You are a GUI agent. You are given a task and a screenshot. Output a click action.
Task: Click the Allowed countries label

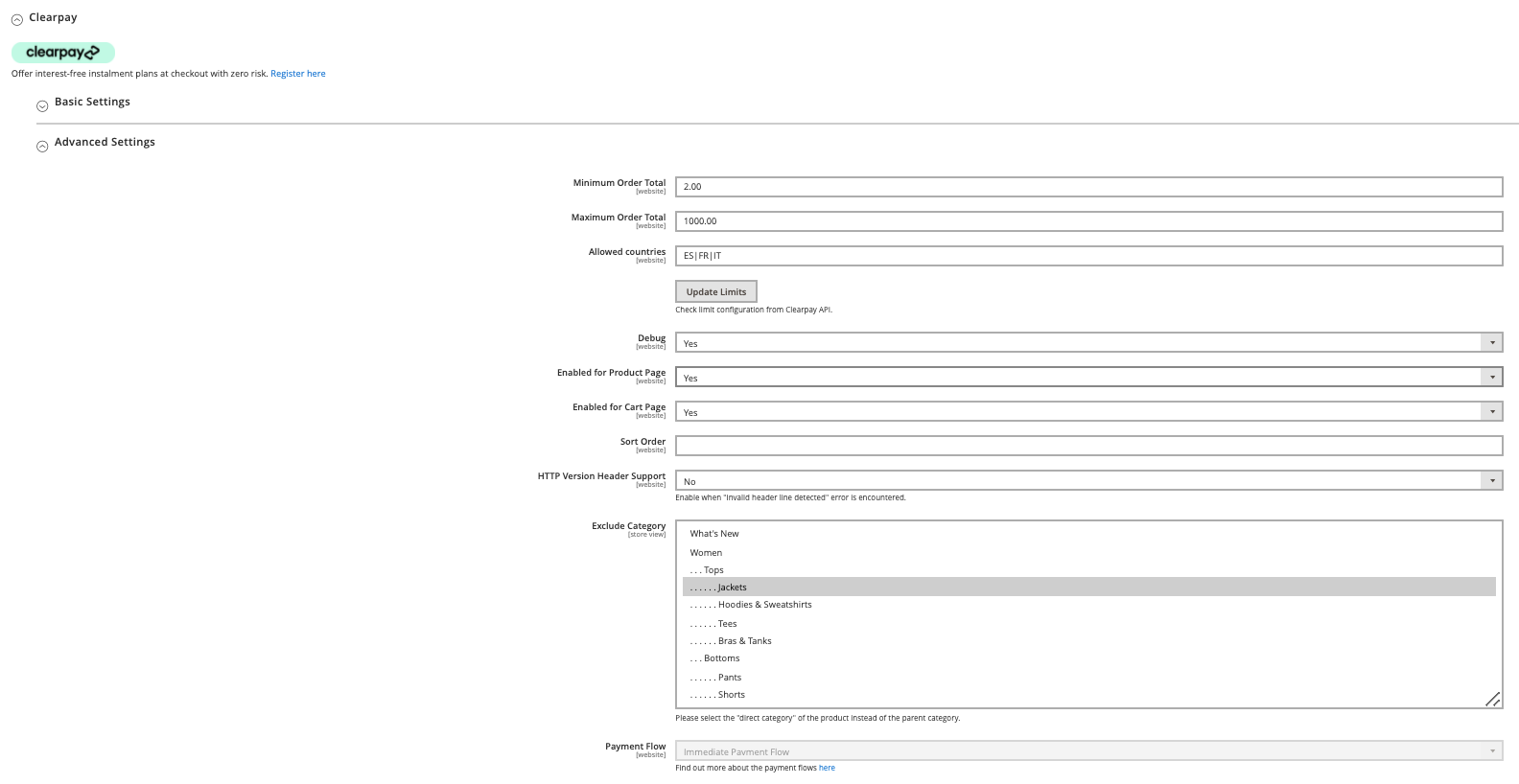point(627,252)
